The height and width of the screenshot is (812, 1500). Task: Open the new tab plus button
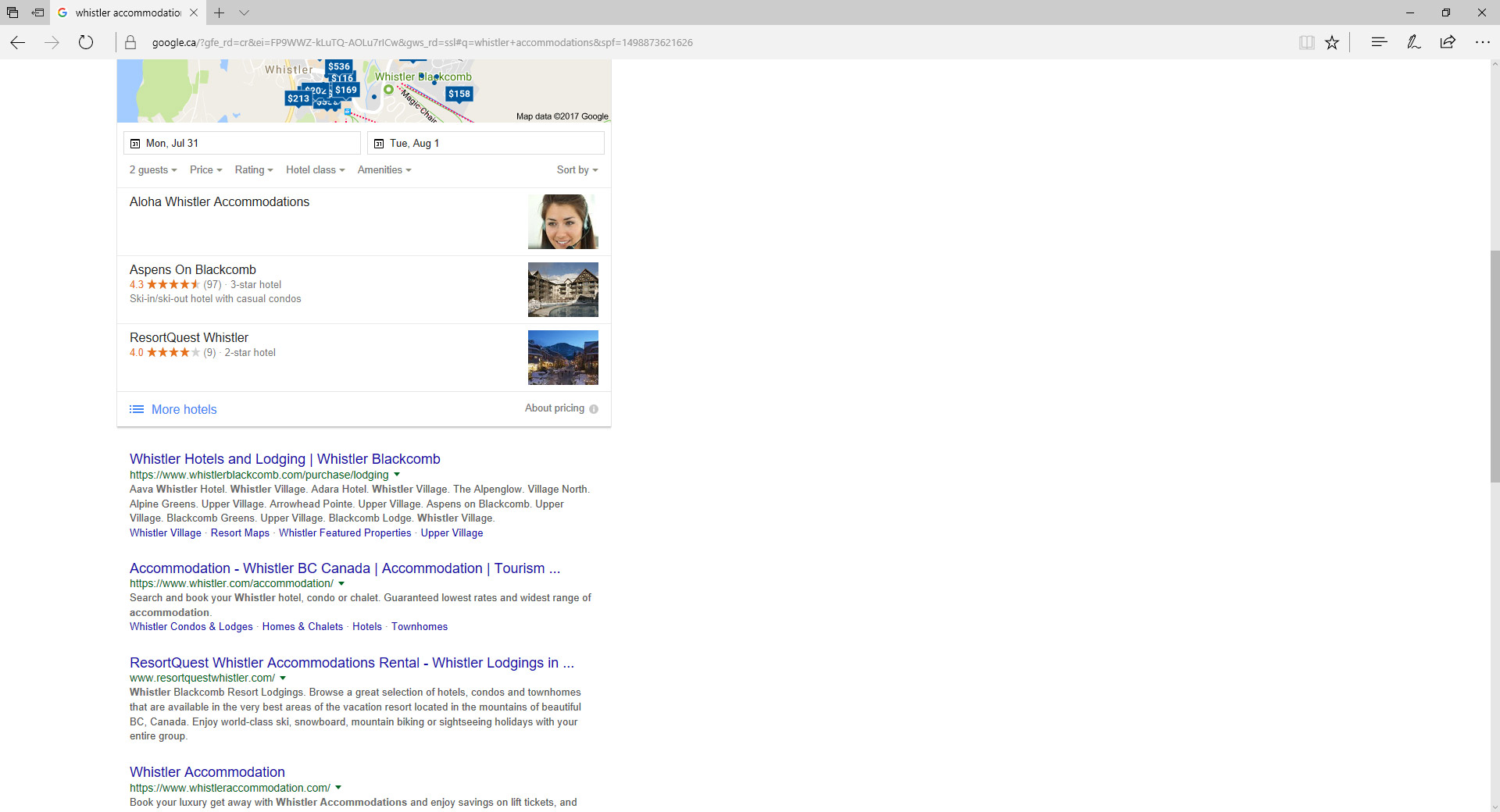220,12
